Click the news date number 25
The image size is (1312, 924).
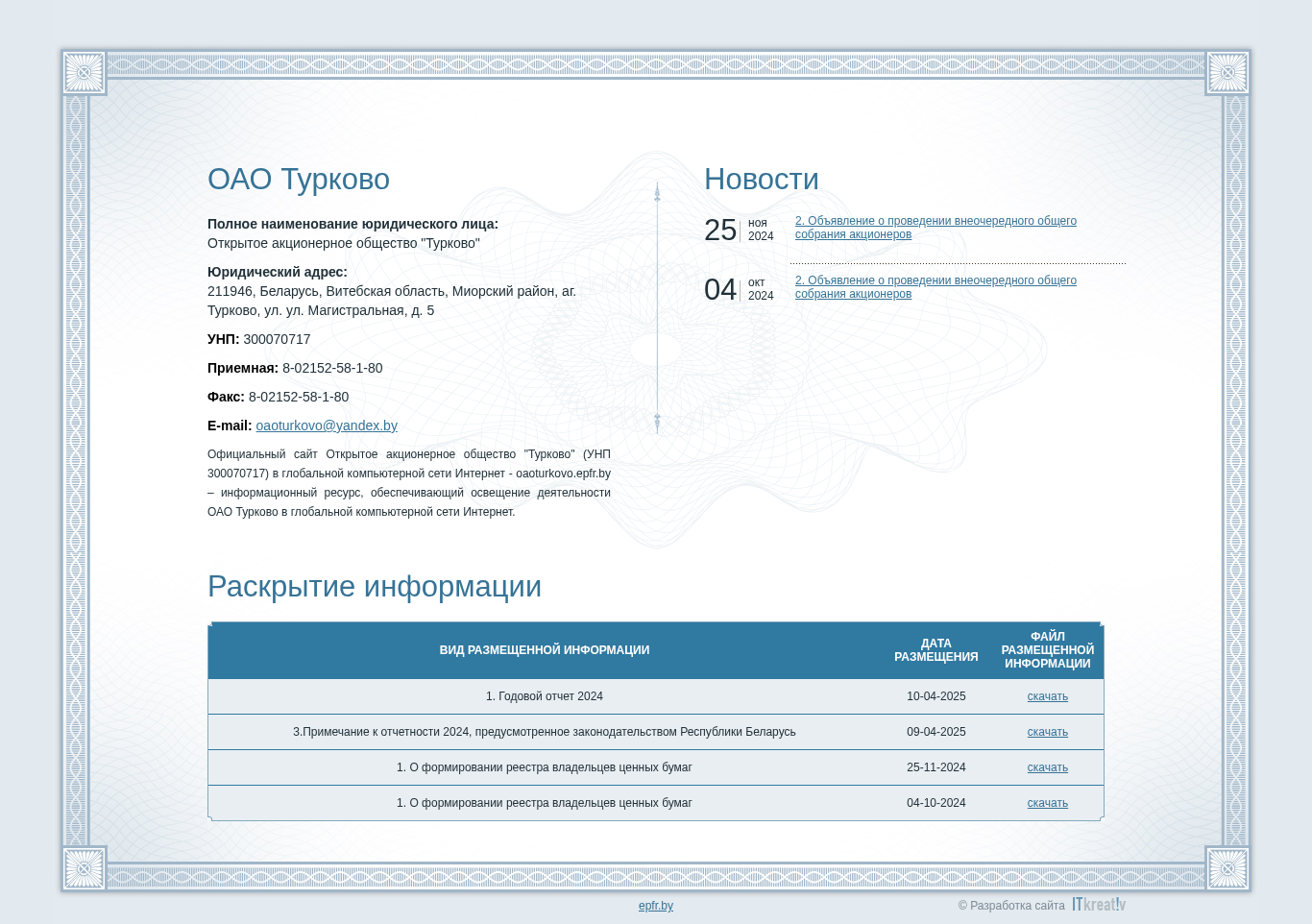[720, 231]
